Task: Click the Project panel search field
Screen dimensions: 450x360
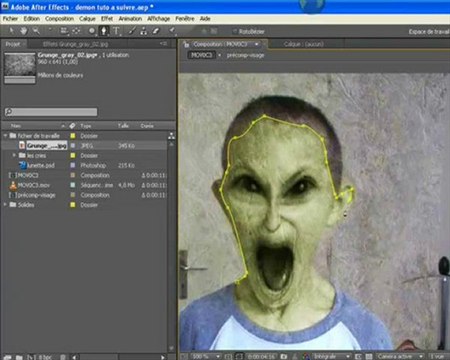Action: pyautogui.click(x=51, y=112)
